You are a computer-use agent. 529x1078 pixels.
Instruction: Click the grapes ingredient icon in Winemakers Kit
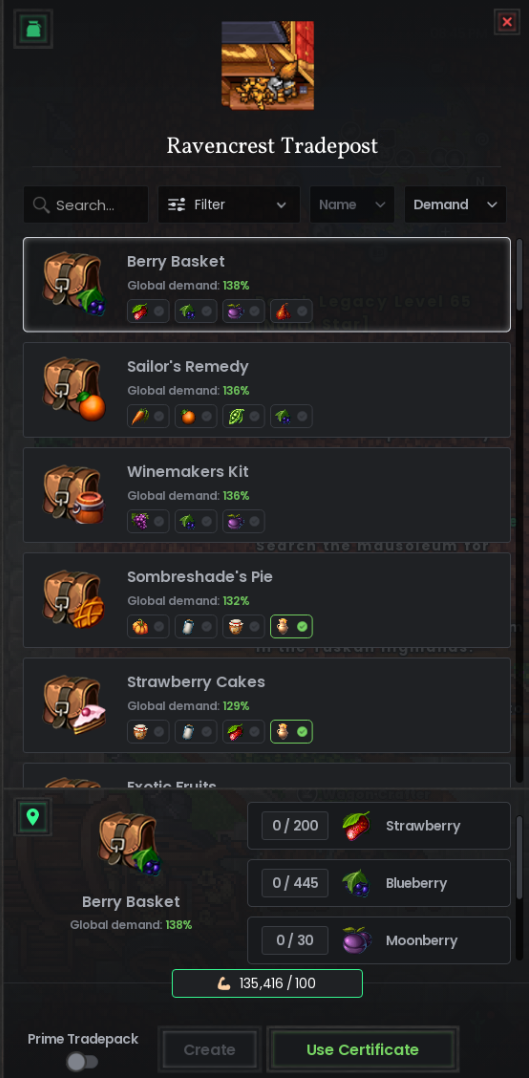[x=140, y=521]
